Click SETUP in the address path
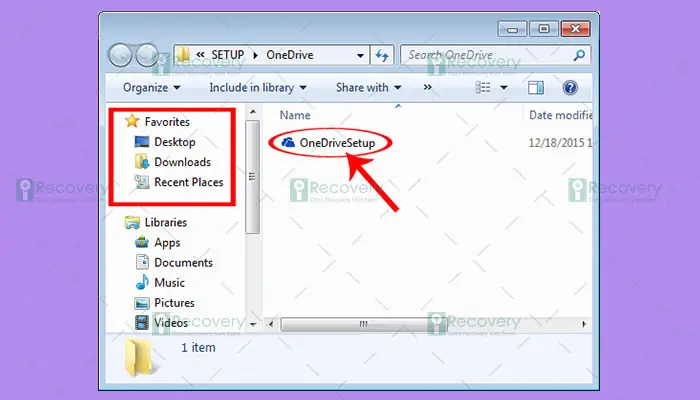700x400 pixels. [x=228, y=55]
